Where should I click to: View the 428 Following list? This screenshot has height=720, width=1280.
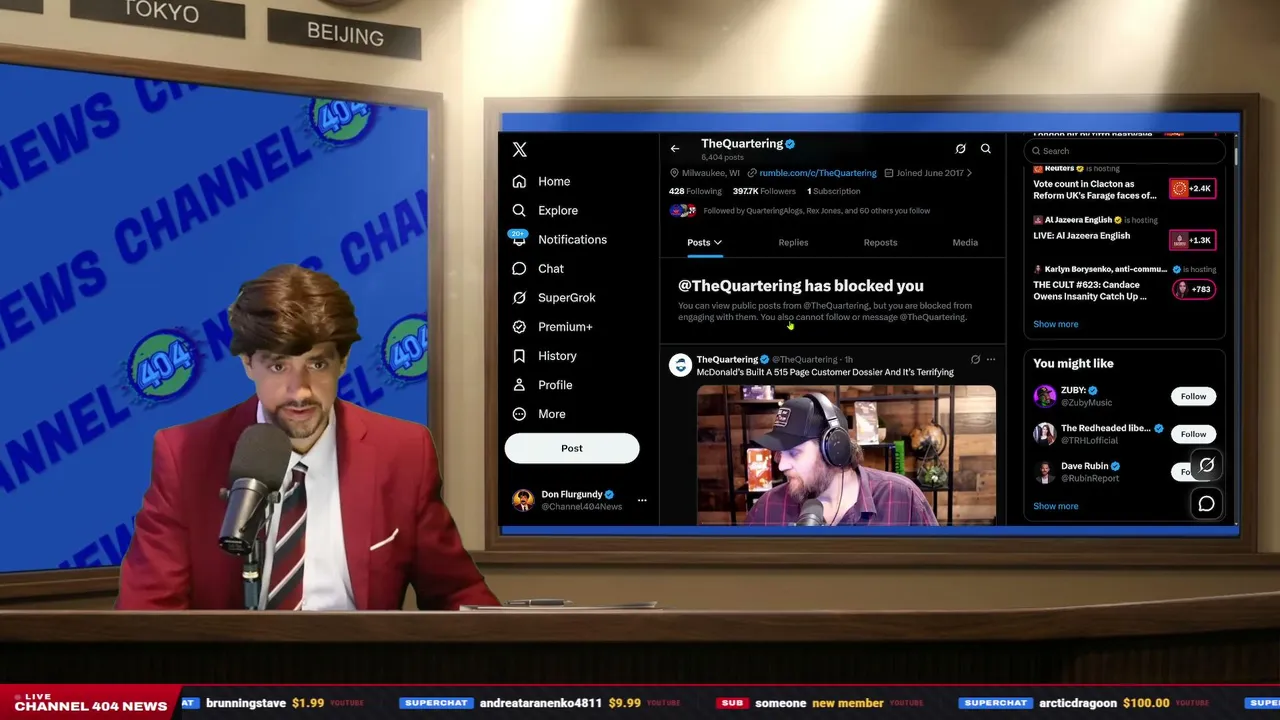[x=695, y=191]
